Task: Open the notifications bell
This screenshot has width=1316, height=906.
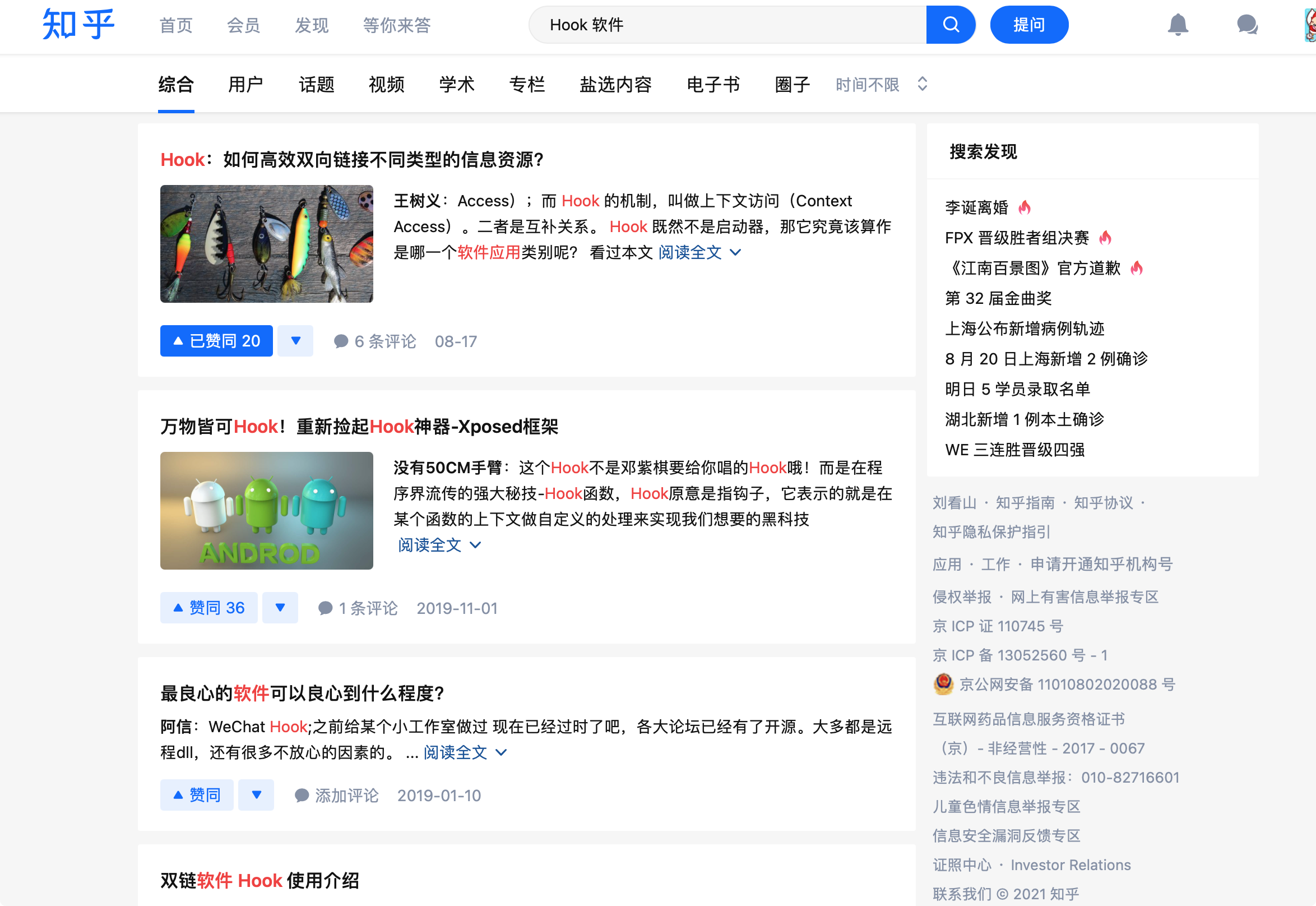Action: [1178, 25]
